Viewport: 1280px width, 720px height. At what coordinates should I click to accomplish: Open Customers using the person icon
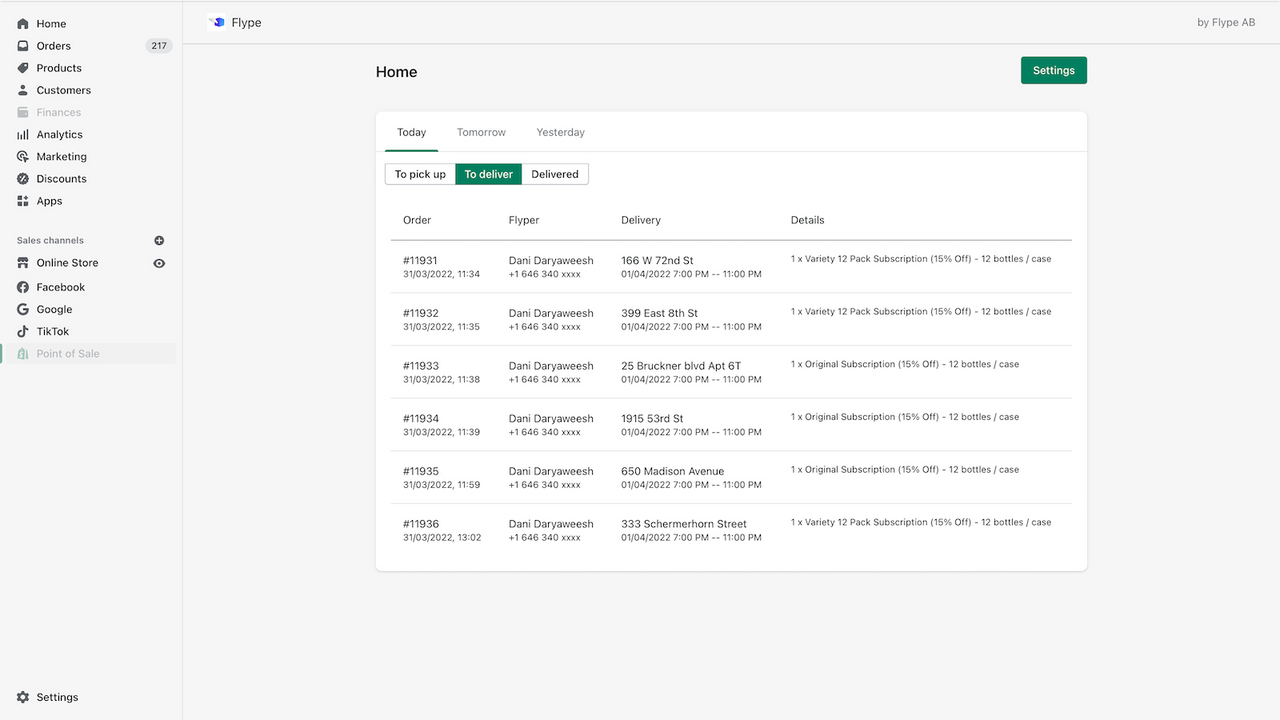[x=23, y=90]
